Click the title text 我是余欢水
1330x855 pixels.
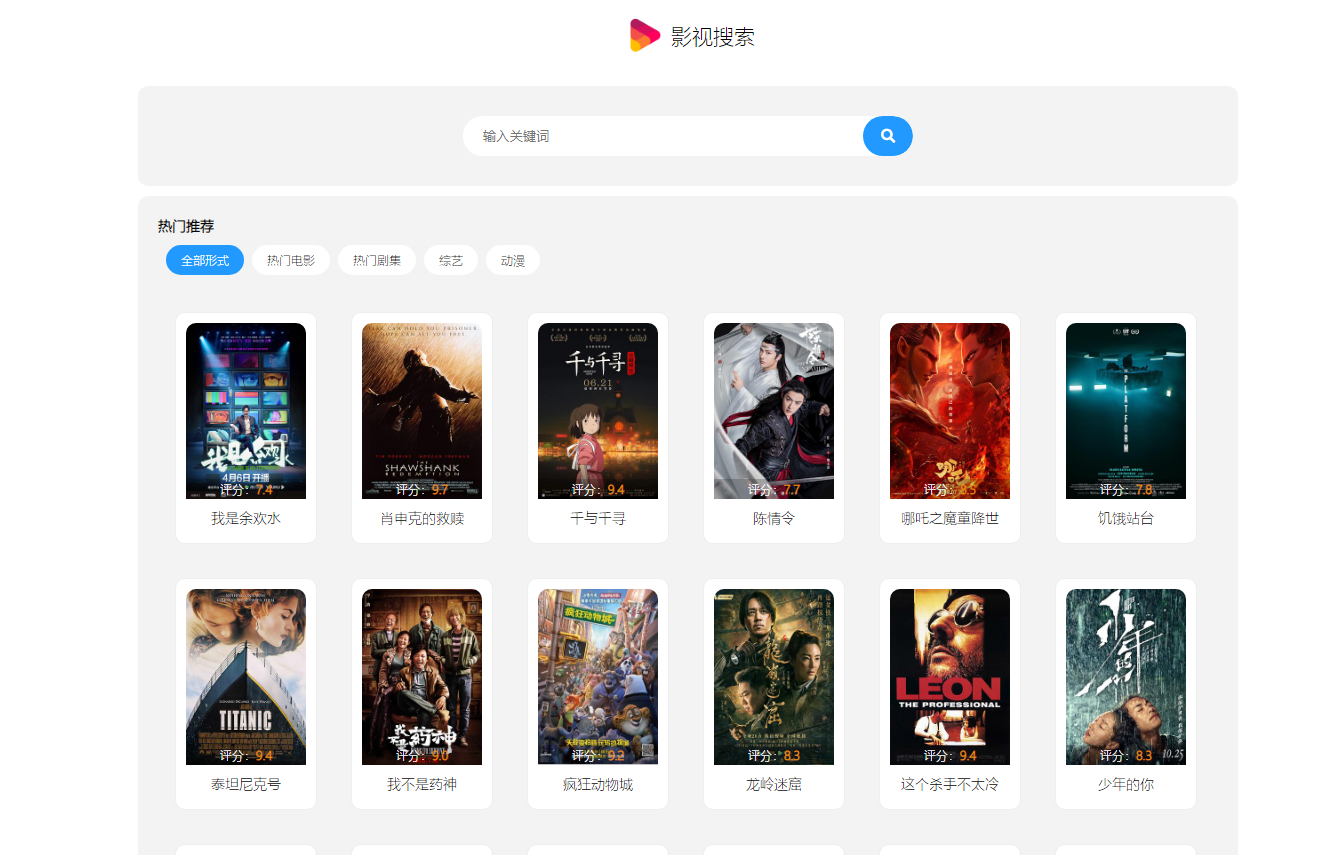point(246,519)
